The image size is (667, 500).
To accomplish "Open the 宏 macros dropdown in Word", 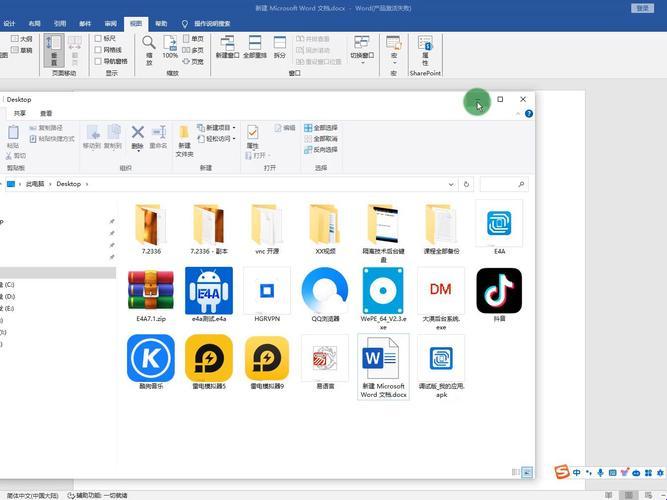I will coord(393,50).
